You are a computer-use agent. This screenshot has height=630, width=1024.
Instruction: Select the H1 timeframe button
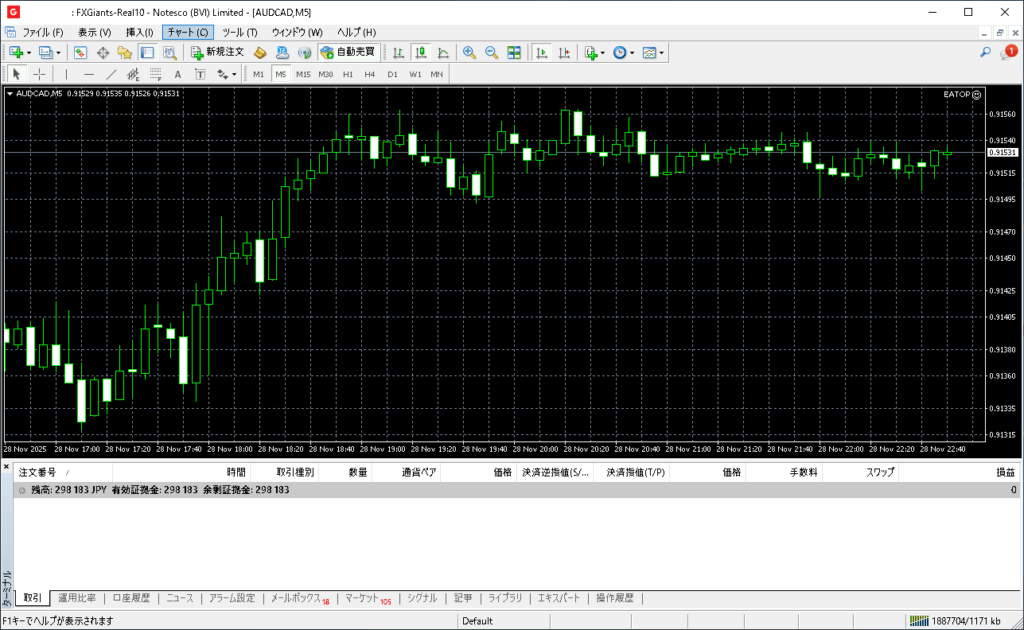tap(348, 74)
